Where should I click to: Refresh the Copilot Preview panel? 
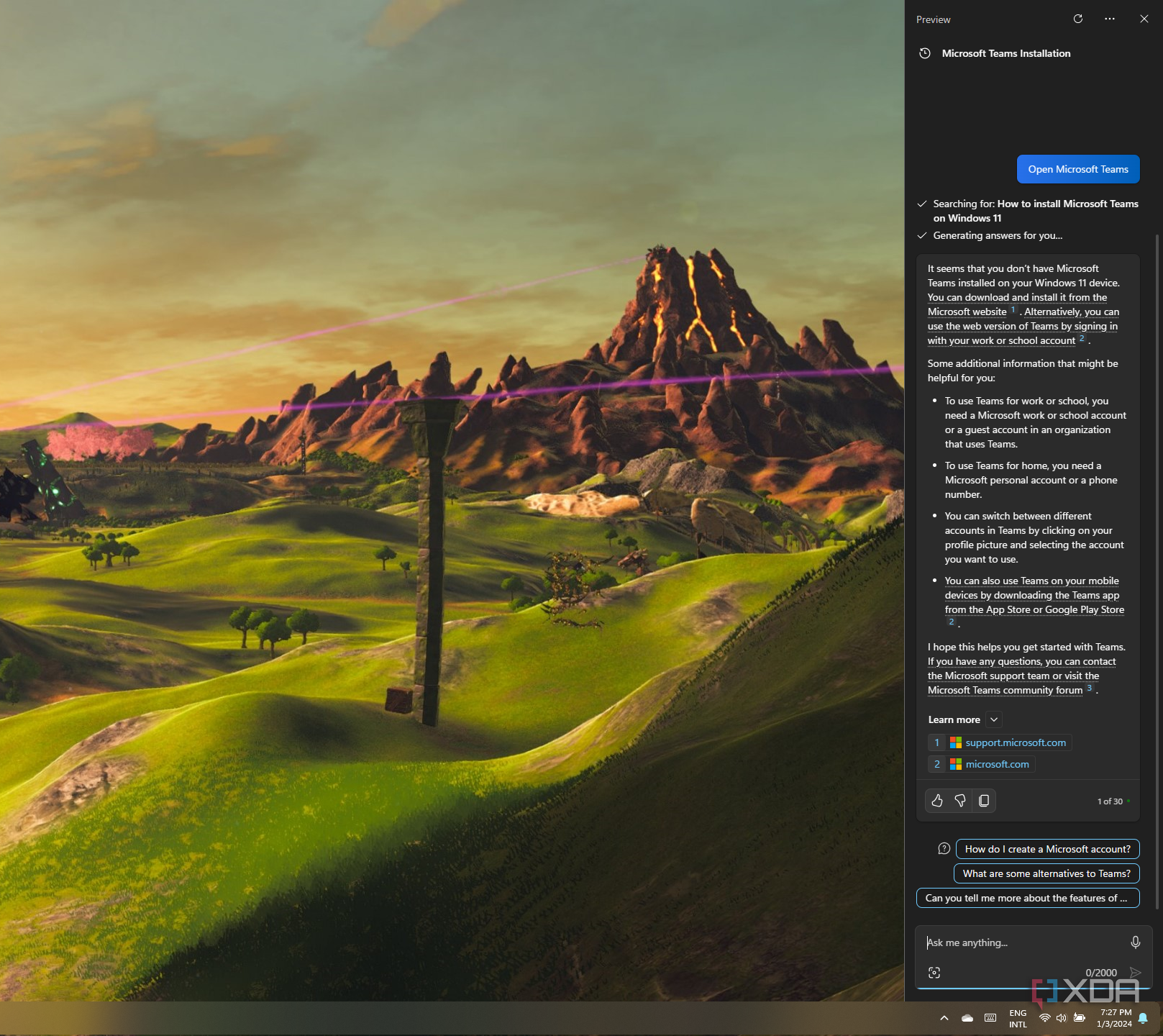(1077, 19)
